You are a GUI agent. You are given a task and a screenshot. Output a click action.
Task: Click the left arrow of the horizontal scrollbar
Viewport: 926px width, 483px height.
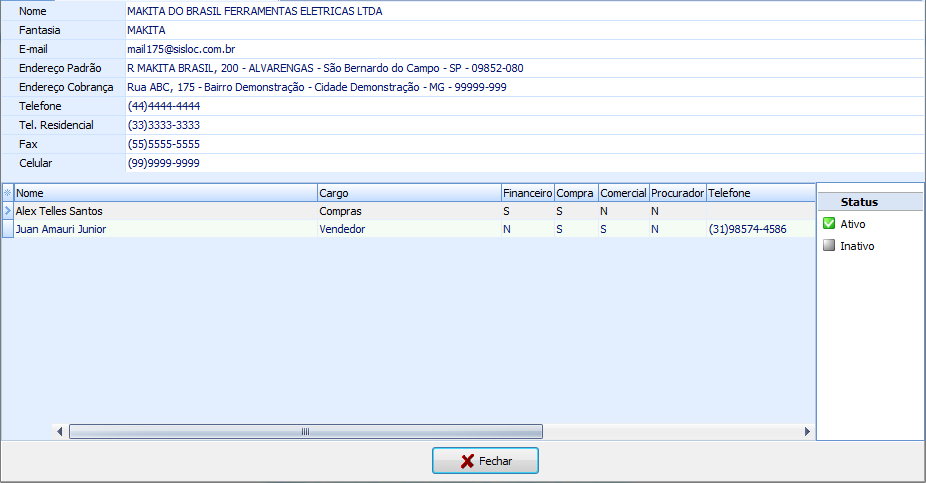pos(59,432)
